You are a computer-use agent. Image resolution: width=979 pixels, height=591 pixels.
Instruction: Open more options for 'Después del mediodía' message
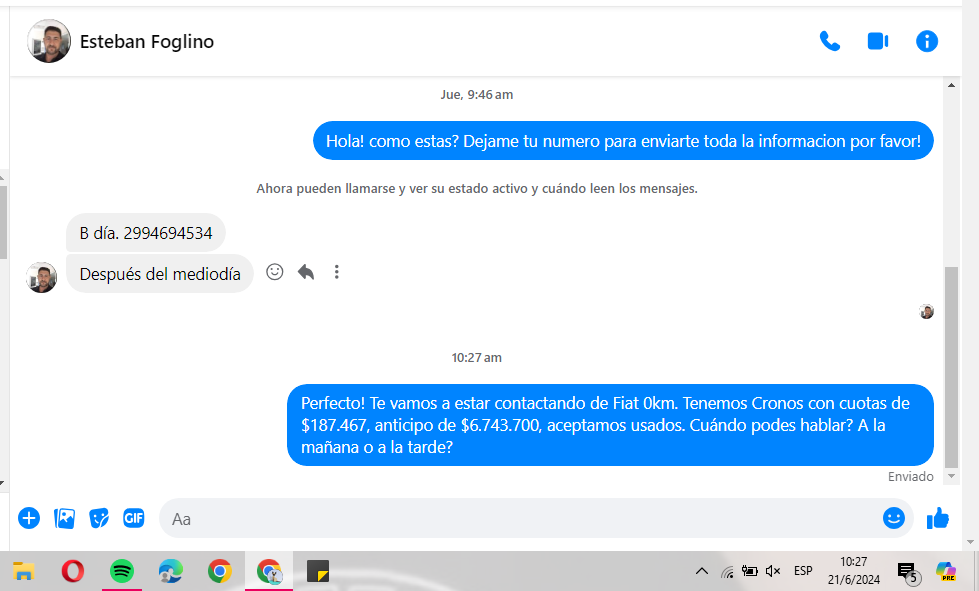click(337, 272)
